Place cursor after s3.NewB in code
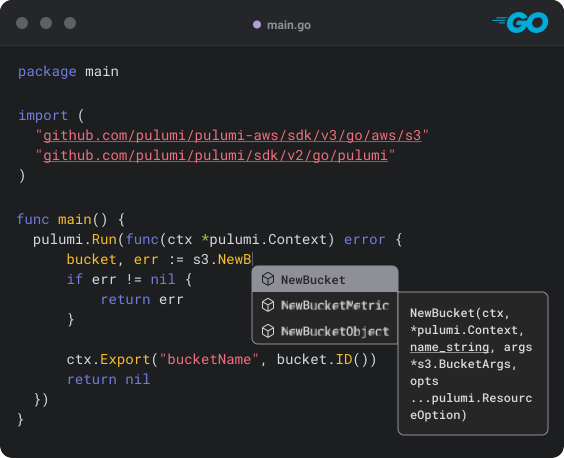564x458 pixels. (x=253, y=259)
